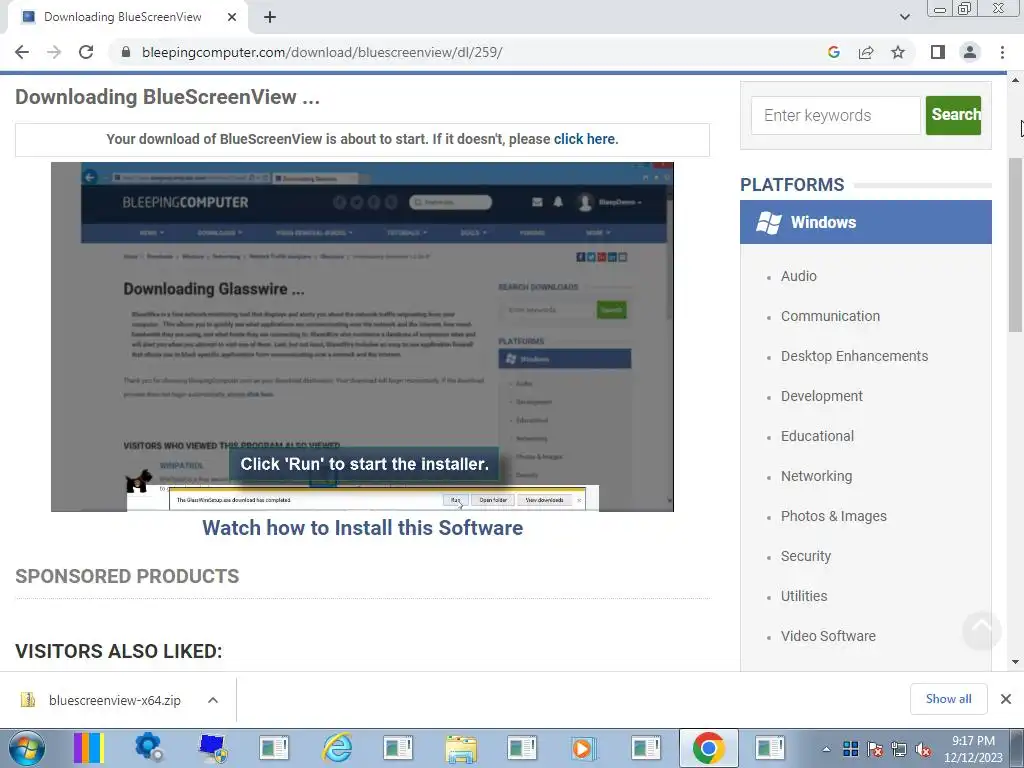Click the vertical scrollbar thumb
This screenshot has height=768, width=1024.
tap(1016, 245)
